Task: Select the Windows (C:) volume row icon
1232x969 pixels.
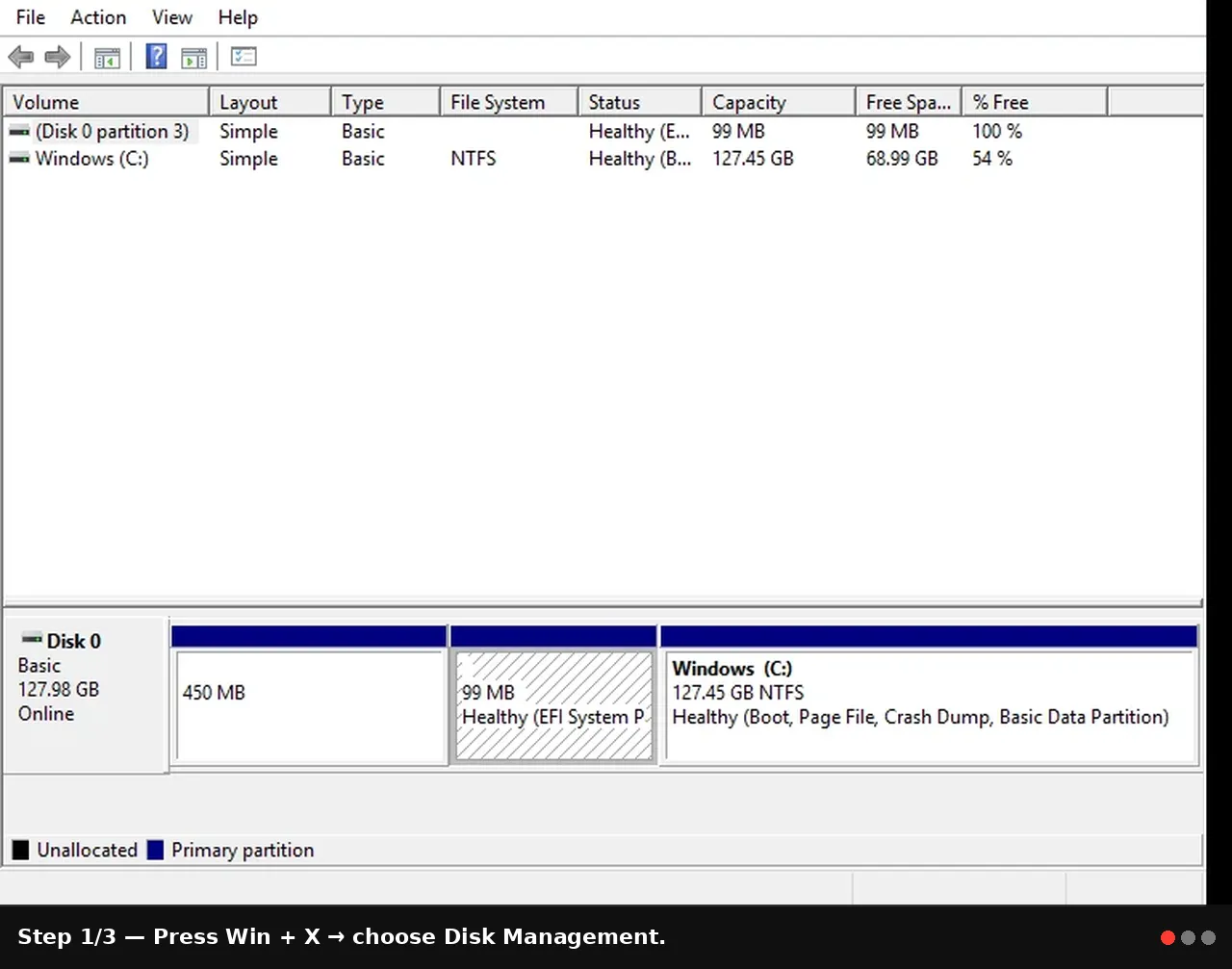Action: coord(19,159)
